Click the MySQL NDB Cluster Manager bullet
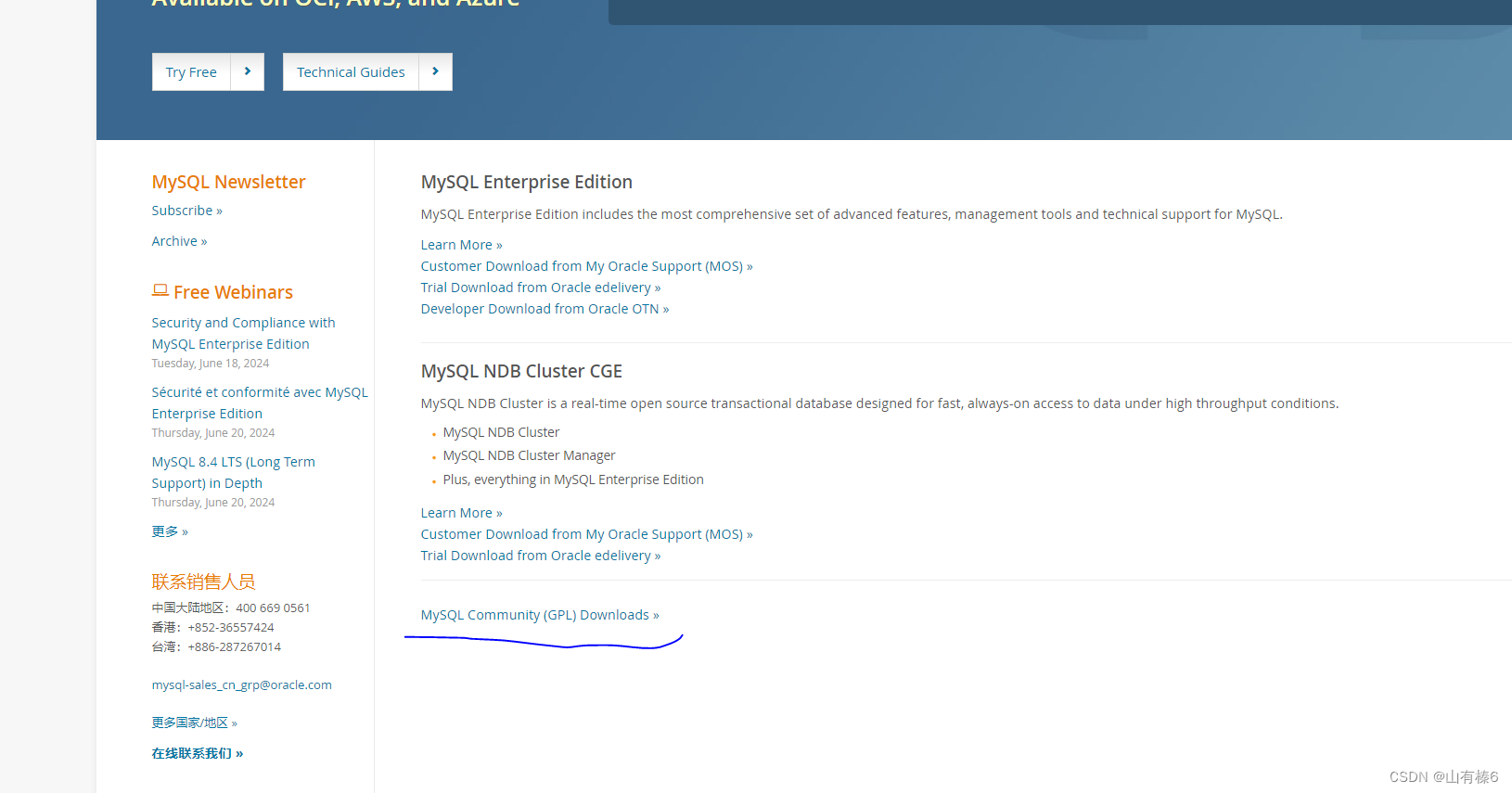 click(x=530, y=455)
